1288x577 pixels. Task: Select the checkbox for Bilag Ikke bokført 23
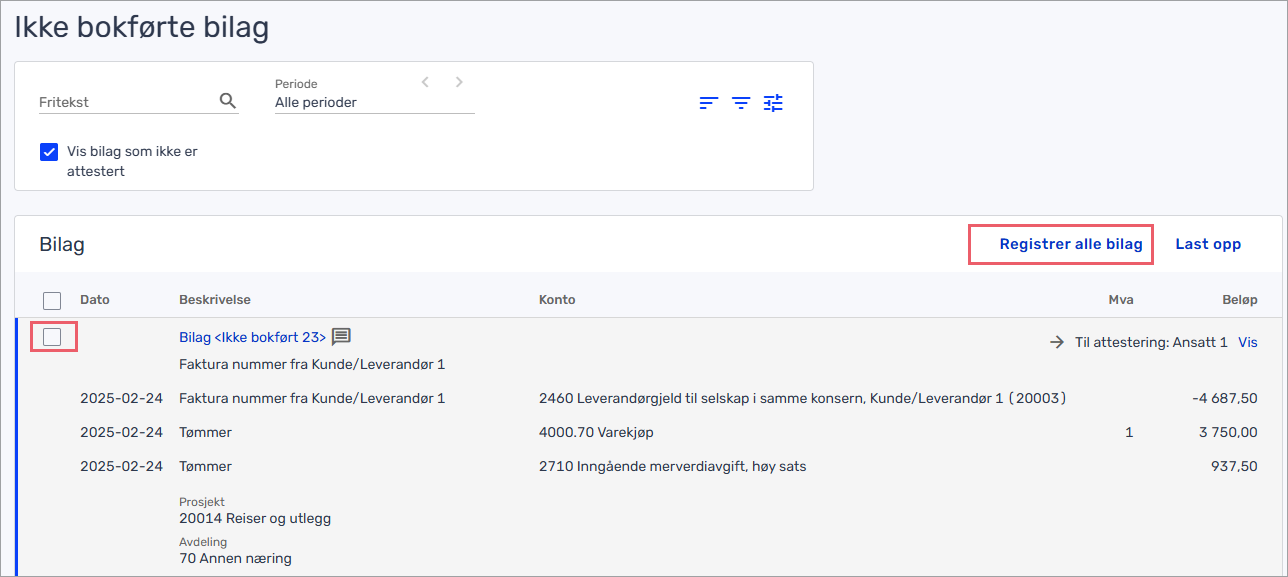tap(52, 337)
